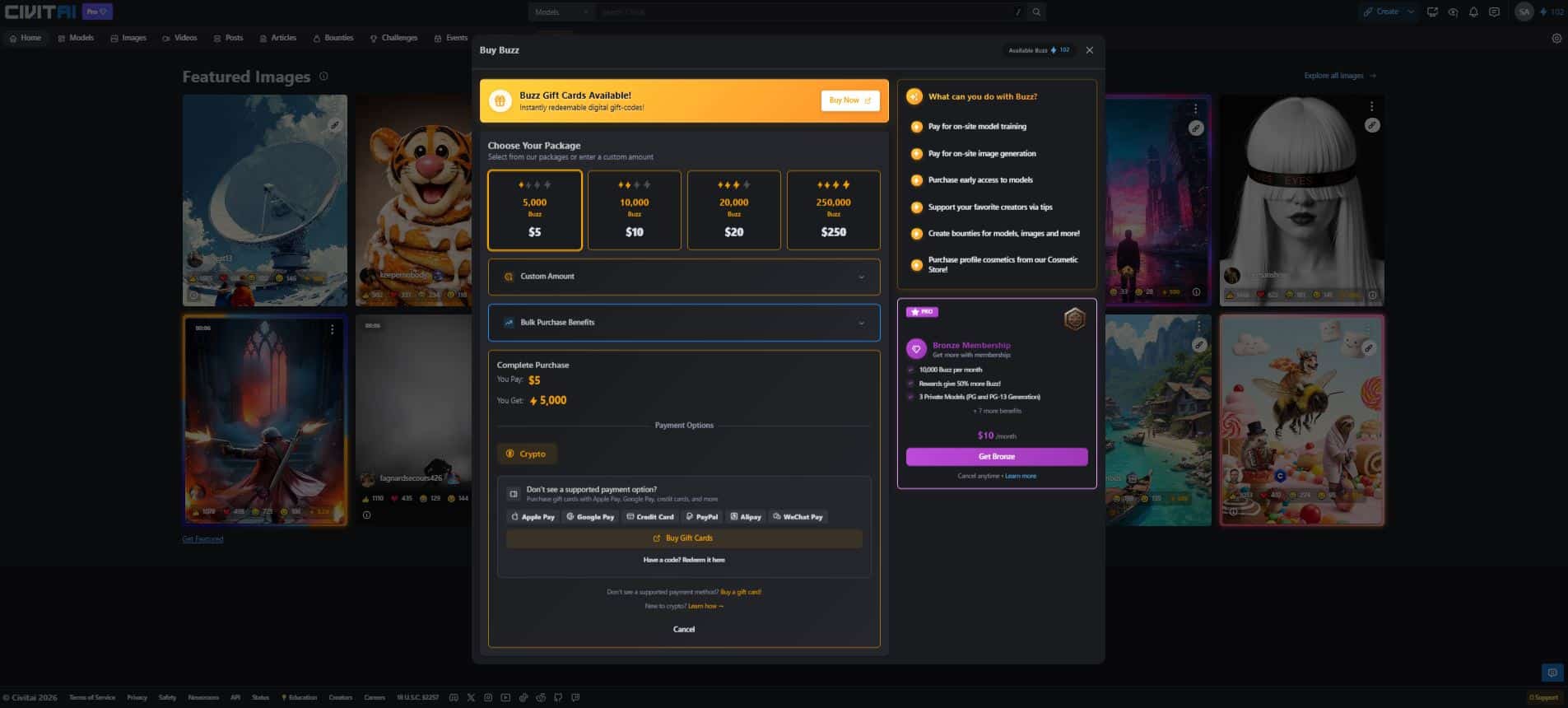Open notifications via the bell icon

point(1473,12)
